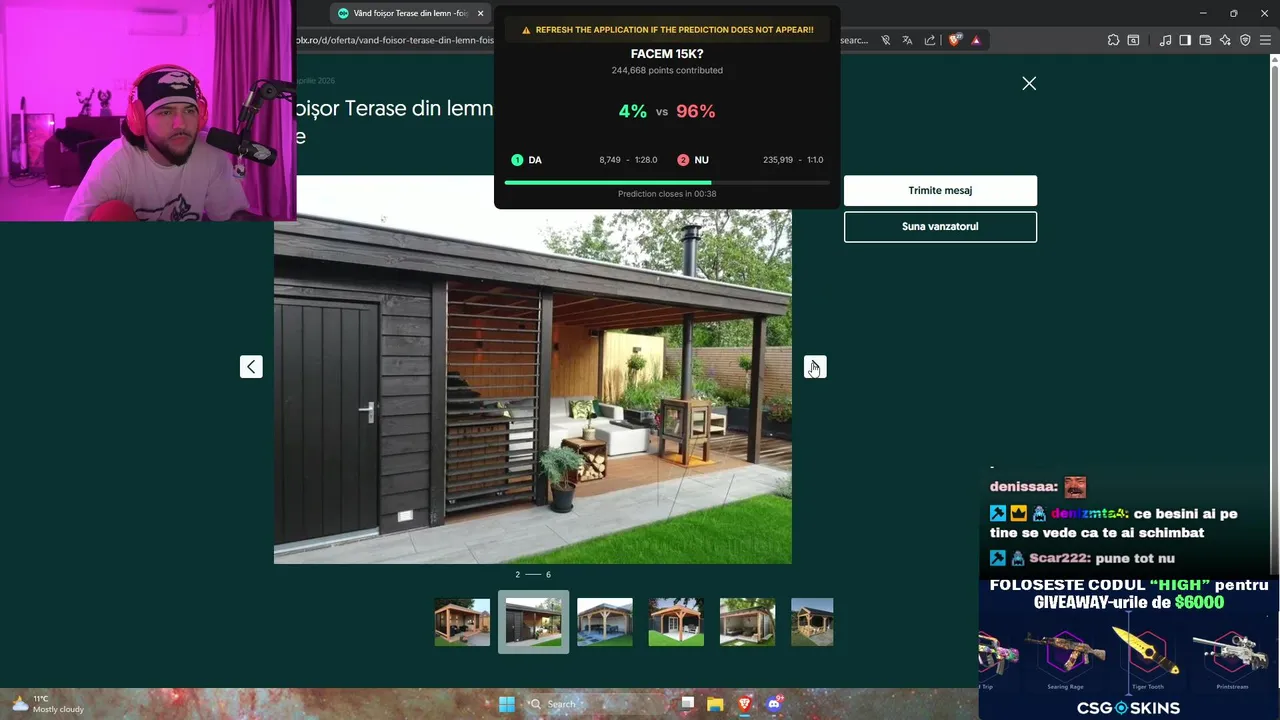Go to the next gallery photo

point(815,367)
